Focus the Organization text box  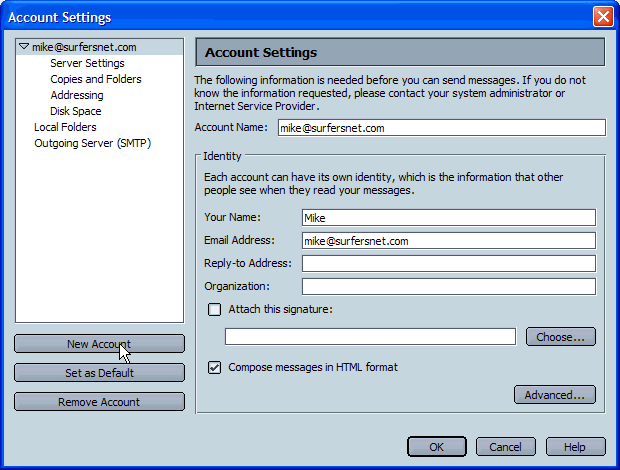[448, 286]
